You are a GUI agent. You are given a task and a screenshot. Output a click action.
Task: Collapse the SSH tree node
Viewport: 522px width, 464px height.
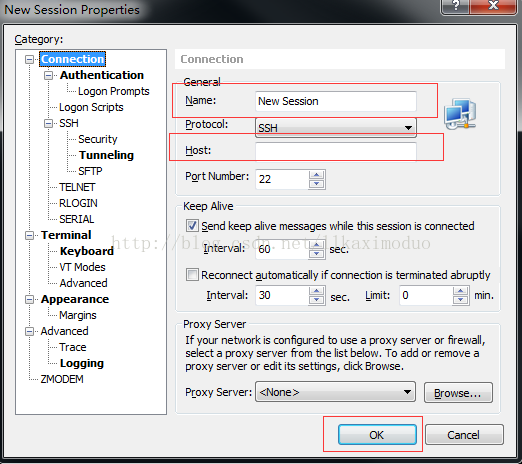tap(49, 123)
